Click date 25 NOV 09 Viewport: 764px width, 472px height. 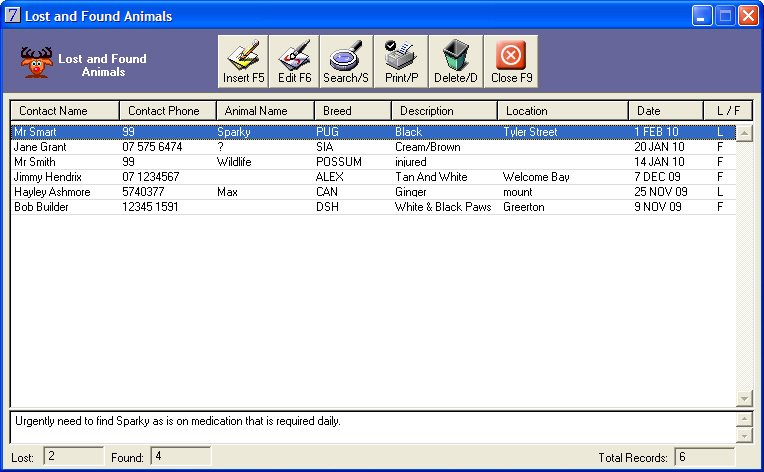pyautogui.click(x=661, y=192)
